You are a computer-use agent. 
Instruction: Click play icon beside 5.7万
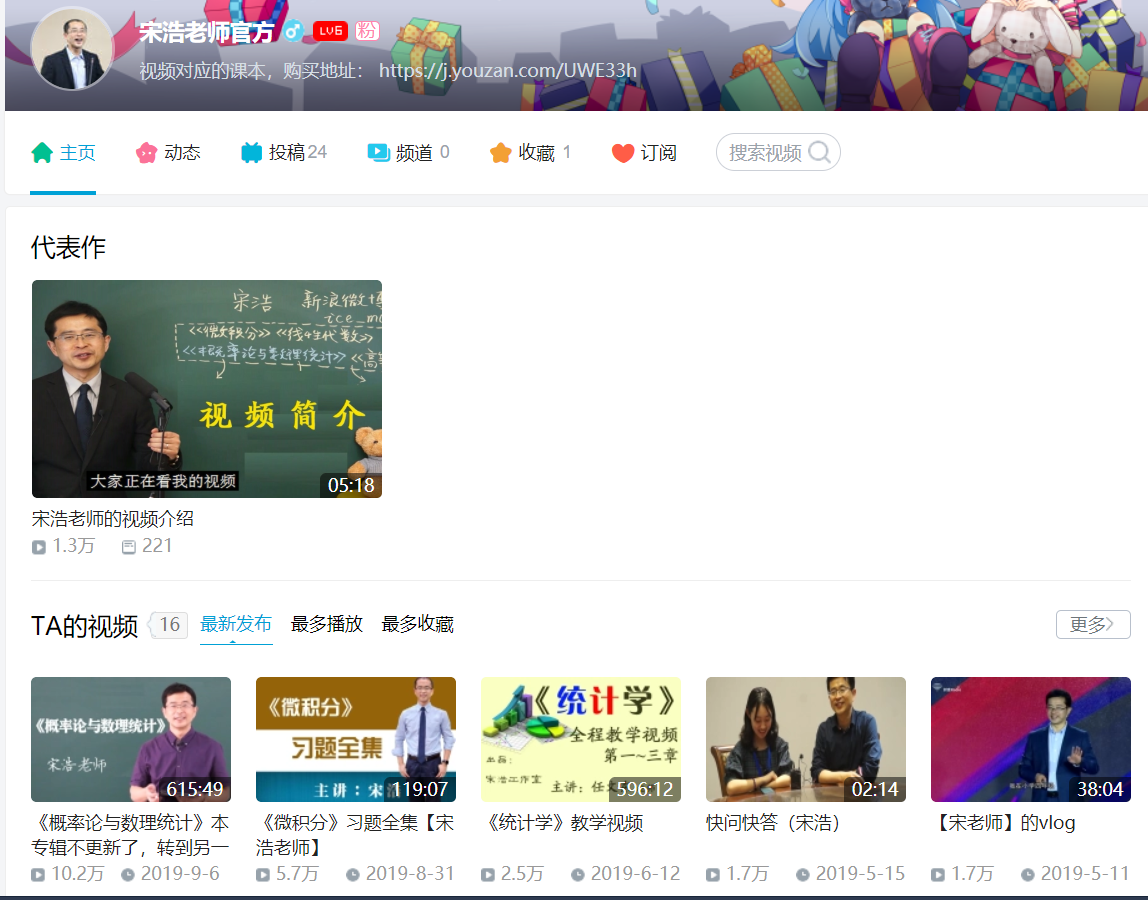(263, 874)
